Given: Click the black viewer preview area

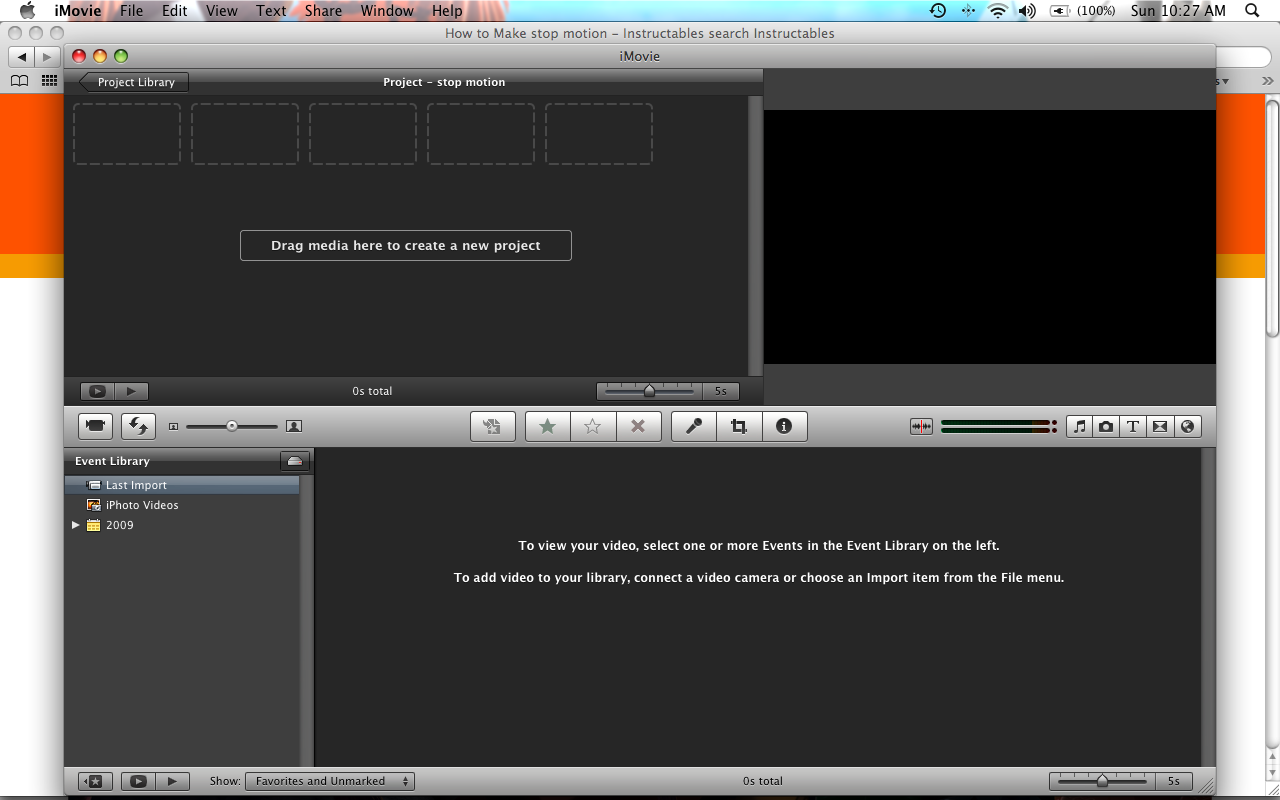Looking at the screenshot, I should click(x=990, y=237).
